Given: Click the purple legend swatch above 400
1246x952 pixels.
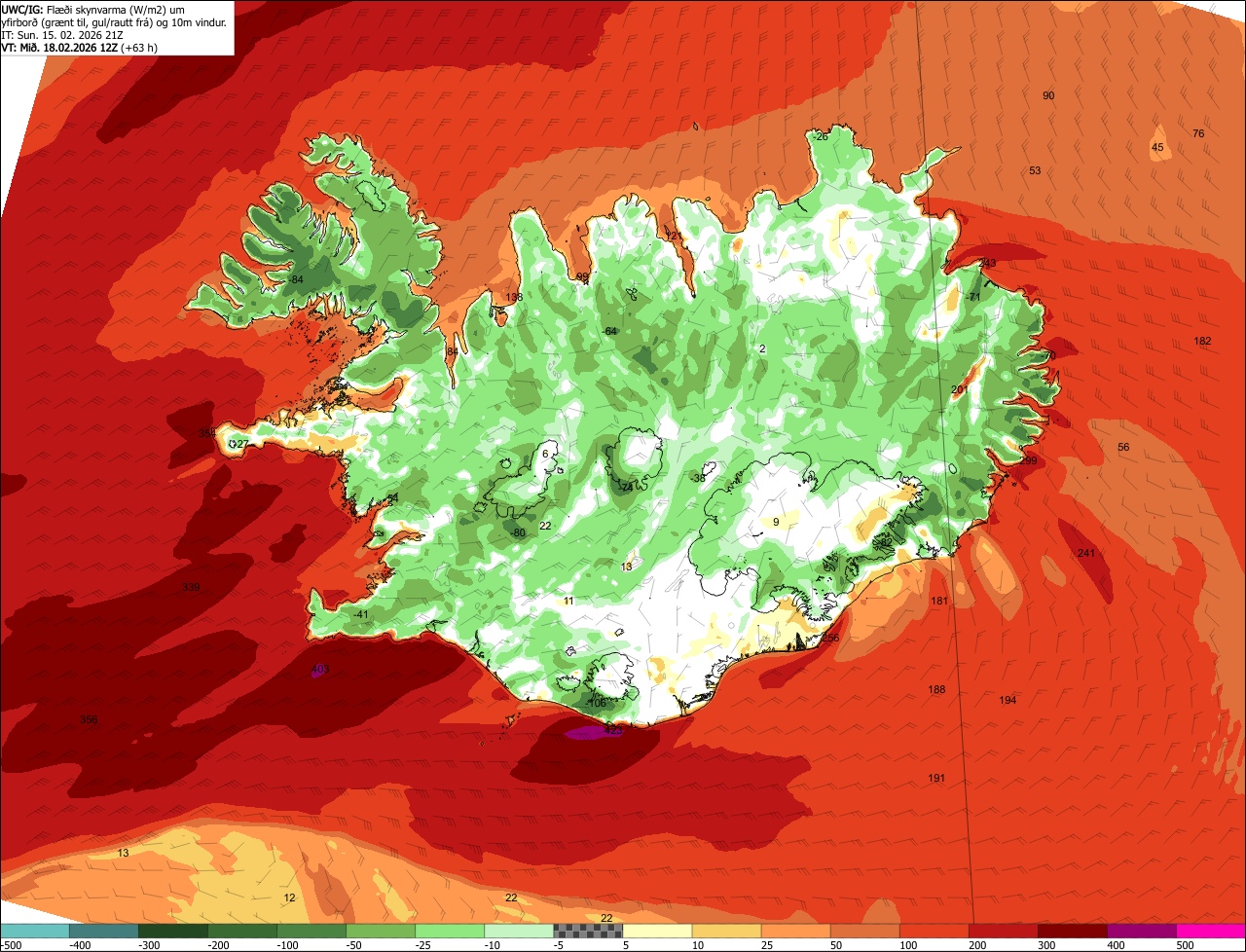Looking at the screenshot, I should pos(1142,931).
